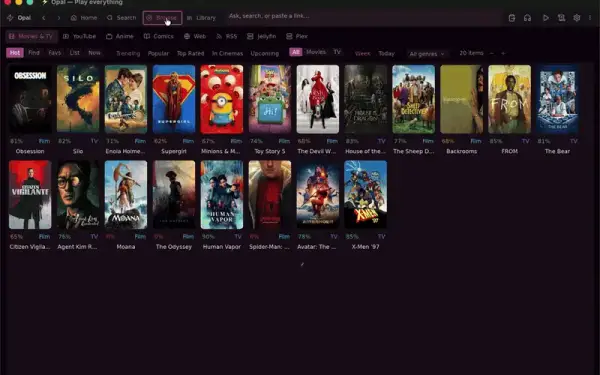
Task: Switch to the RSS tab
Action: point(227,36)
